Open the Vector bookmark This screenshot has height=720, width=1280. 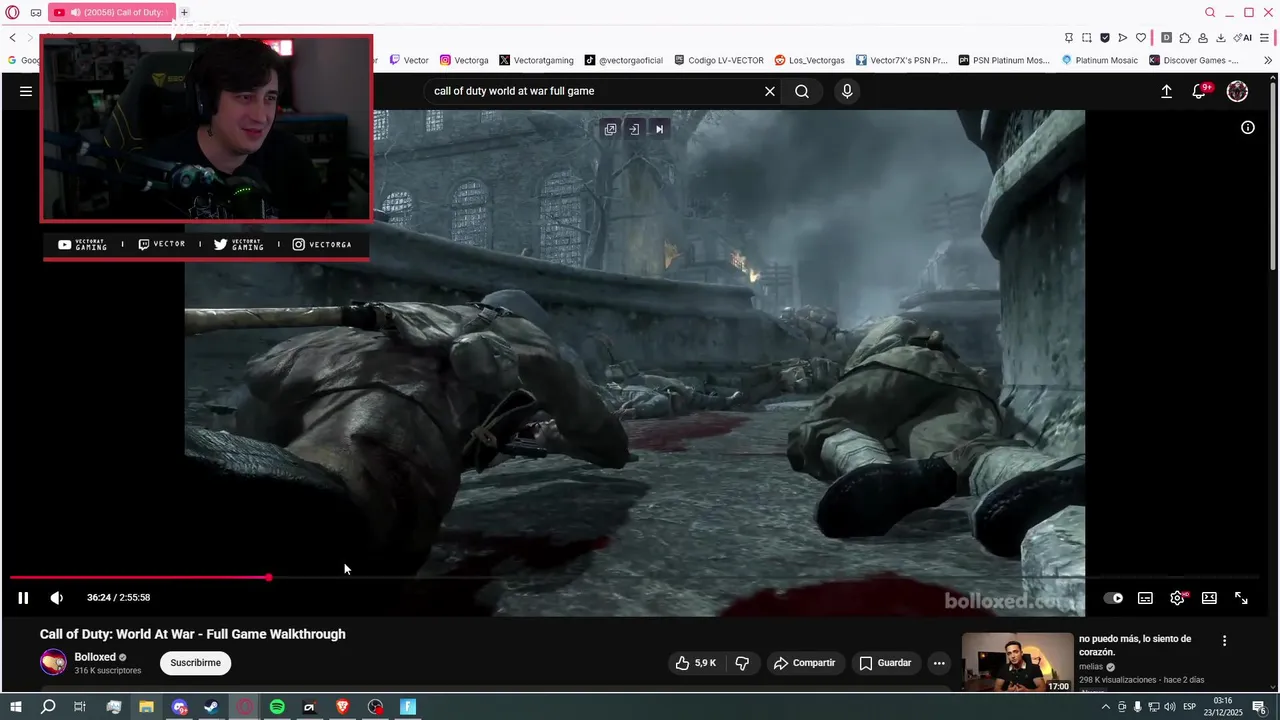[409, 60]
